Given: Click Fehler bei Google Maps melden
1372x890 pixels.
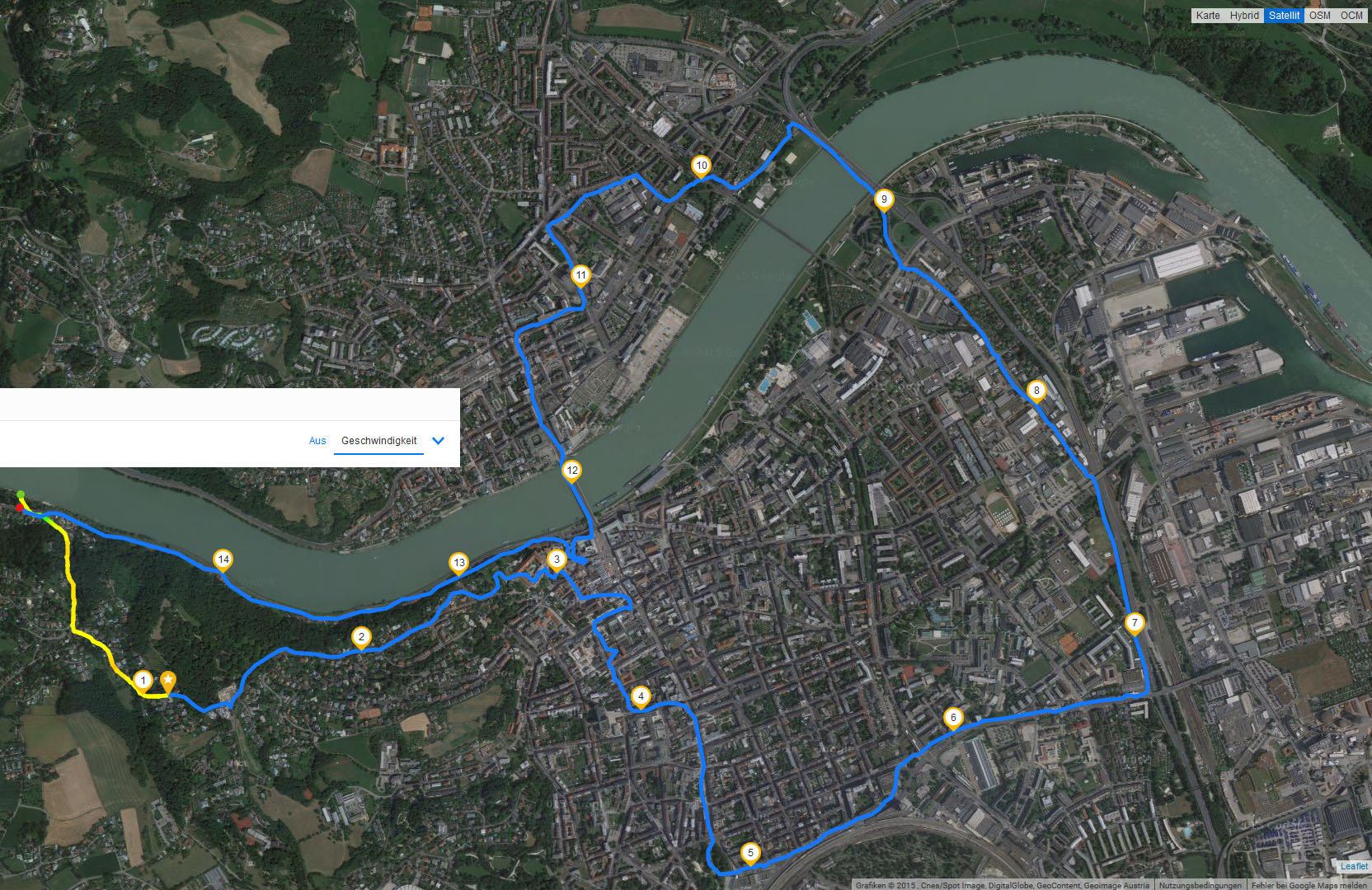Looking at the screenshot, I should (1309, 885).
